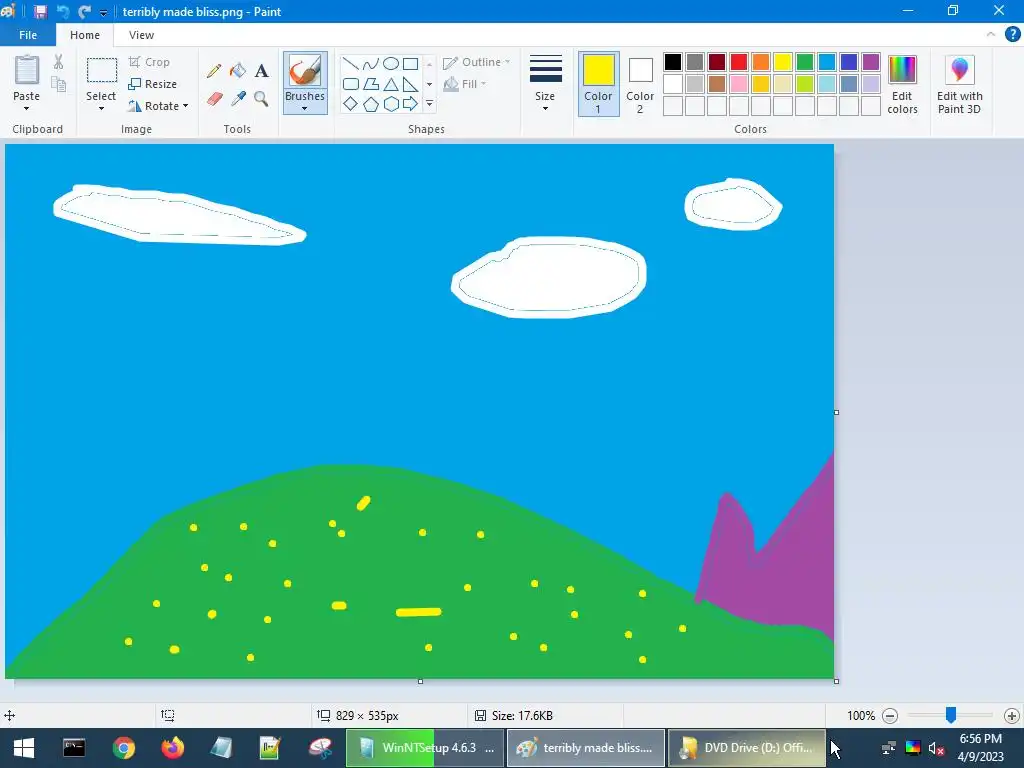Switch to the Home tab
Image resolution: width=1024 pixels, height=768 pixels.
[85, 35]
